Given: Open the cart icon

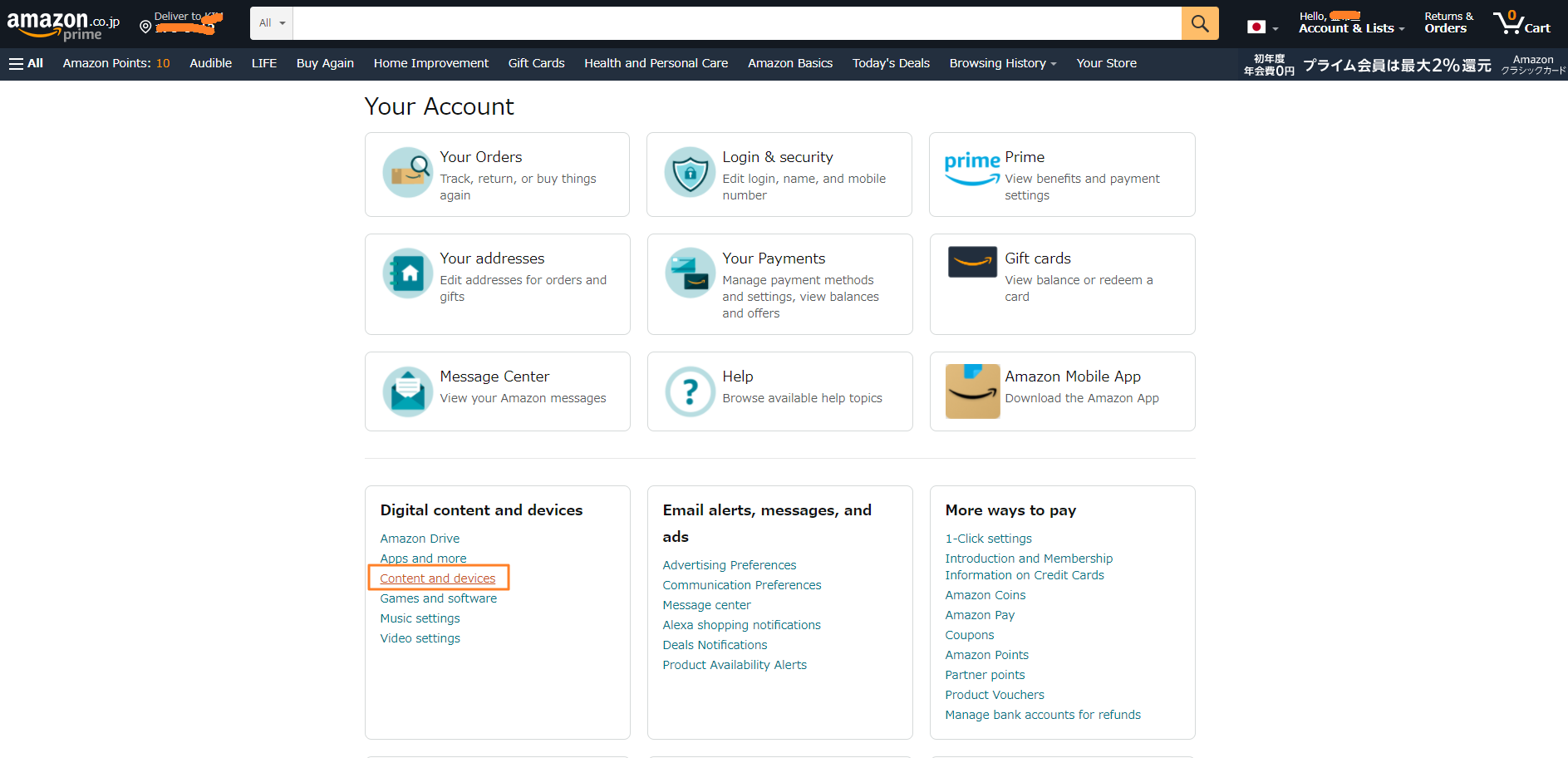Looking at the screenshot, I should point(1521,22).
